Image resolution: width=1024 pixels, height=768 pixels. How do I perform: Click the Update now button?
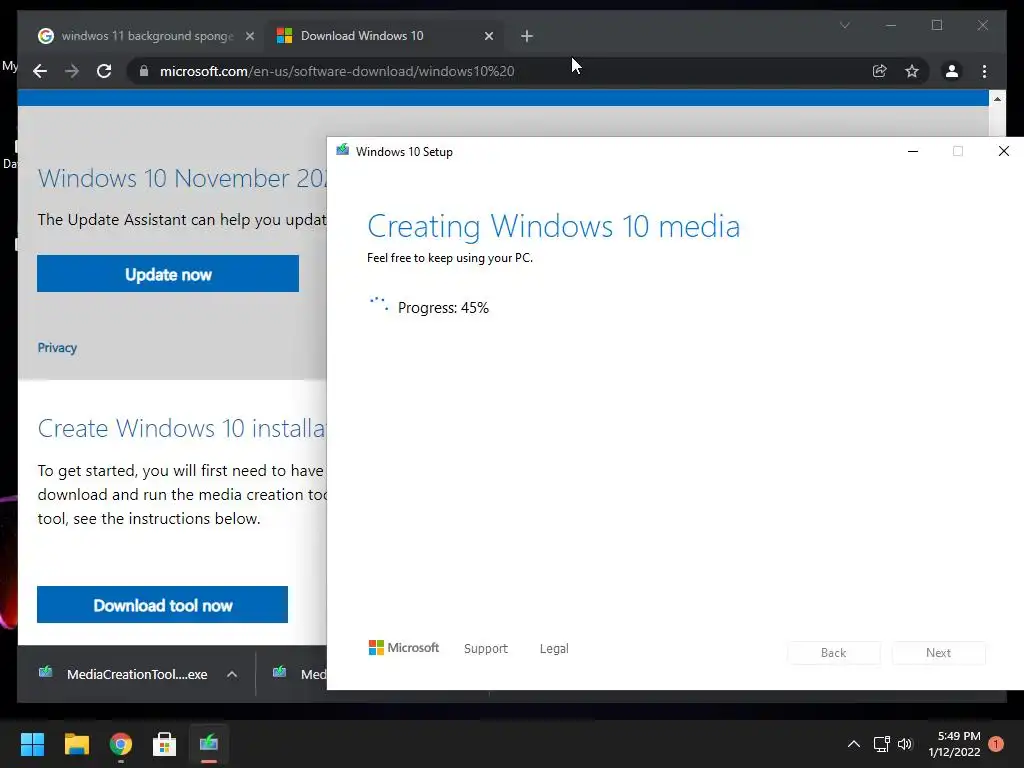(x=168, y=274)
